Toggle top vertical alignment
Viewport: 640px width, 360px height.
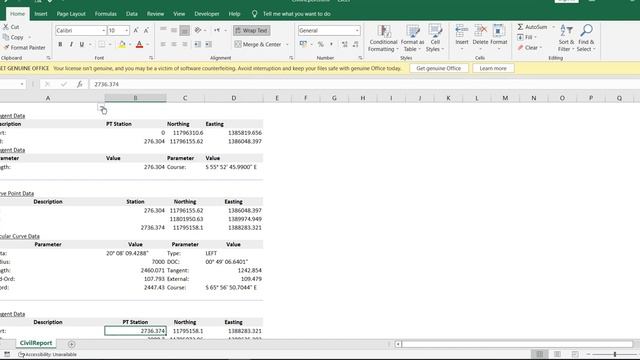click(163, 30)
